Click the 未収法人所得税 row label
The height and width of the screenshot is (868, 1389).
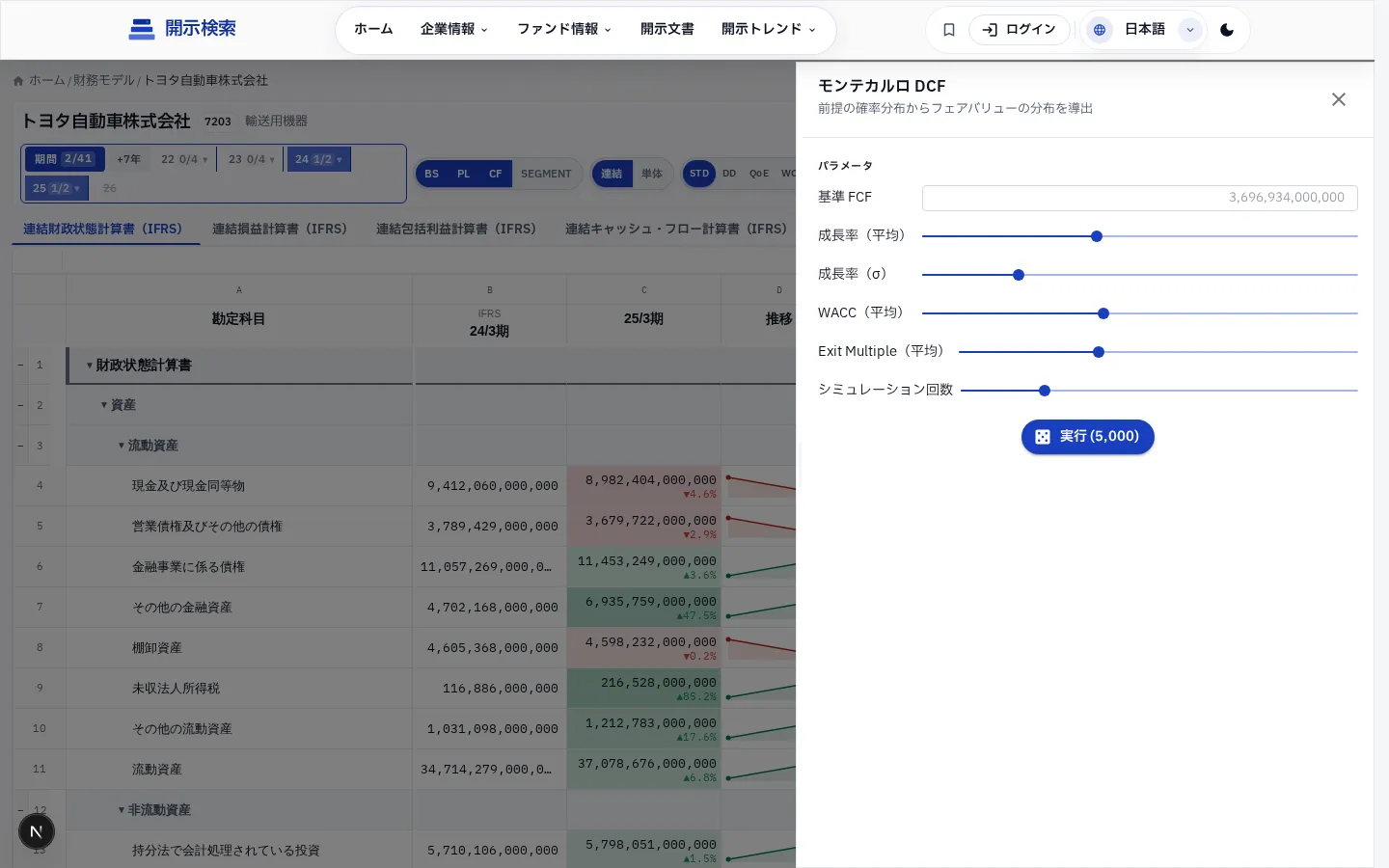(x=176, y=689)
